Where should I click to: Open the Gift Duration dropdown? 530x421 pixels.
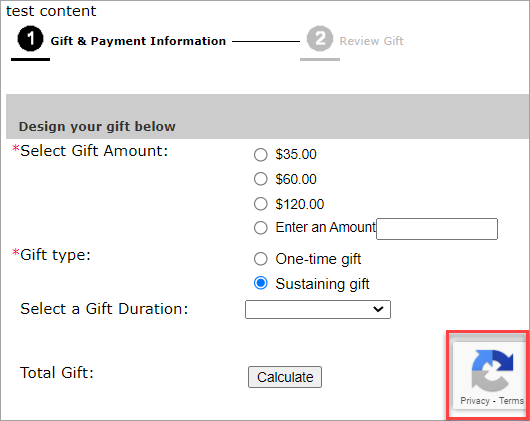coord(318,309)
